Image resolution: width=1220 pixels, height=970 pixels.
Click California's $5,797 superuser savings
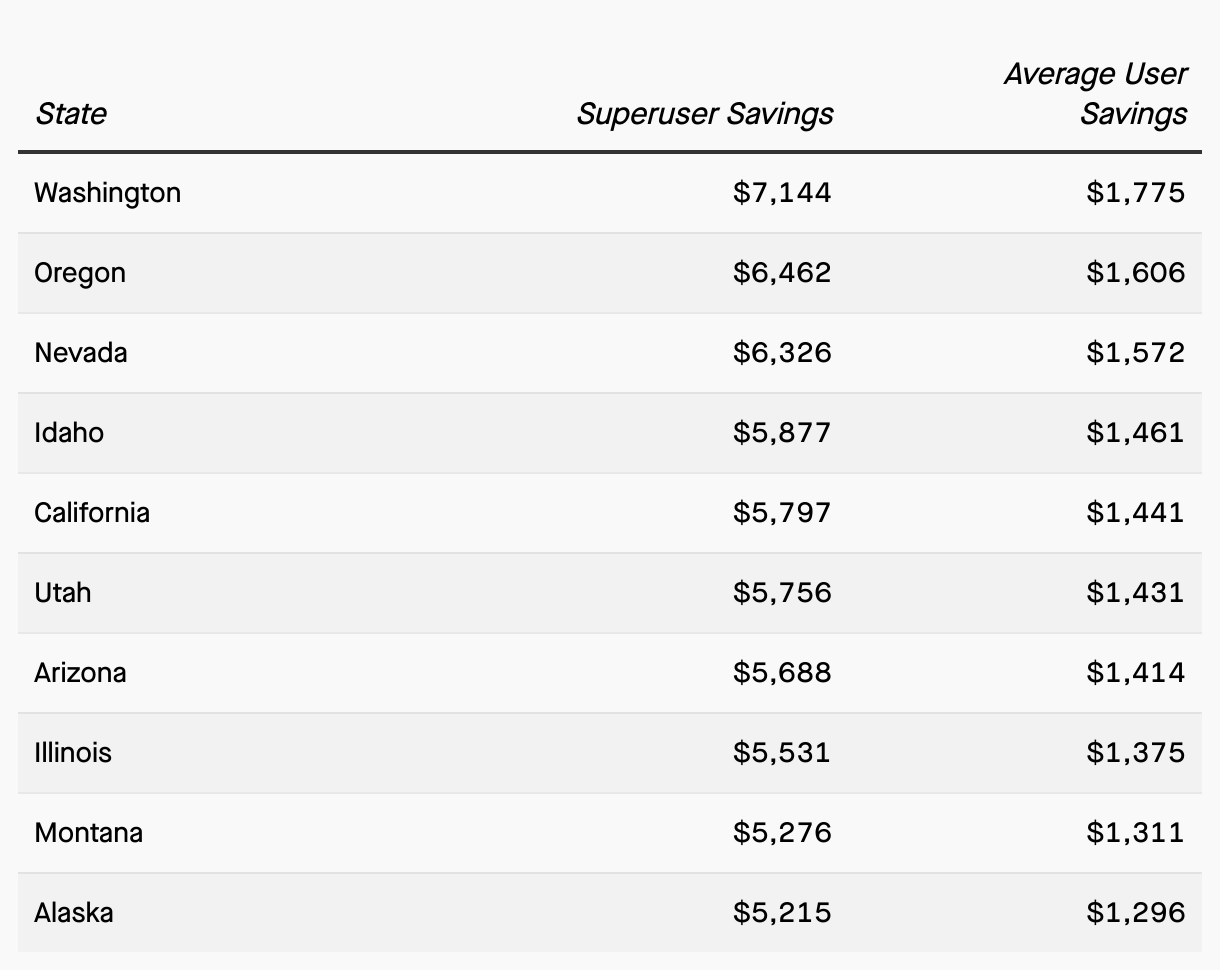click(781, 513)
